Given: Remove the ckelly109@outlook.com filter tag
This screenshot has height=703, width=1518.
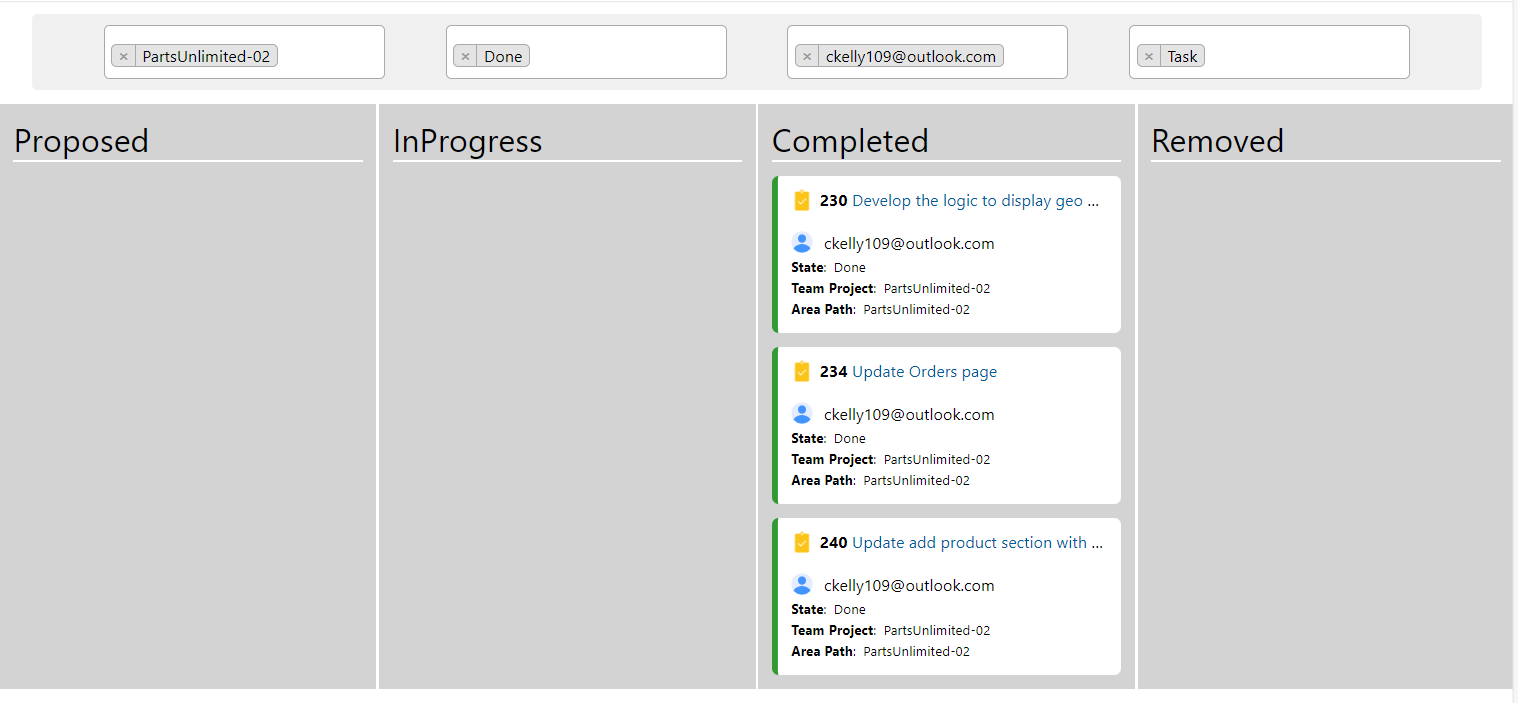Looking at the screenshot, I should point(807,57).
